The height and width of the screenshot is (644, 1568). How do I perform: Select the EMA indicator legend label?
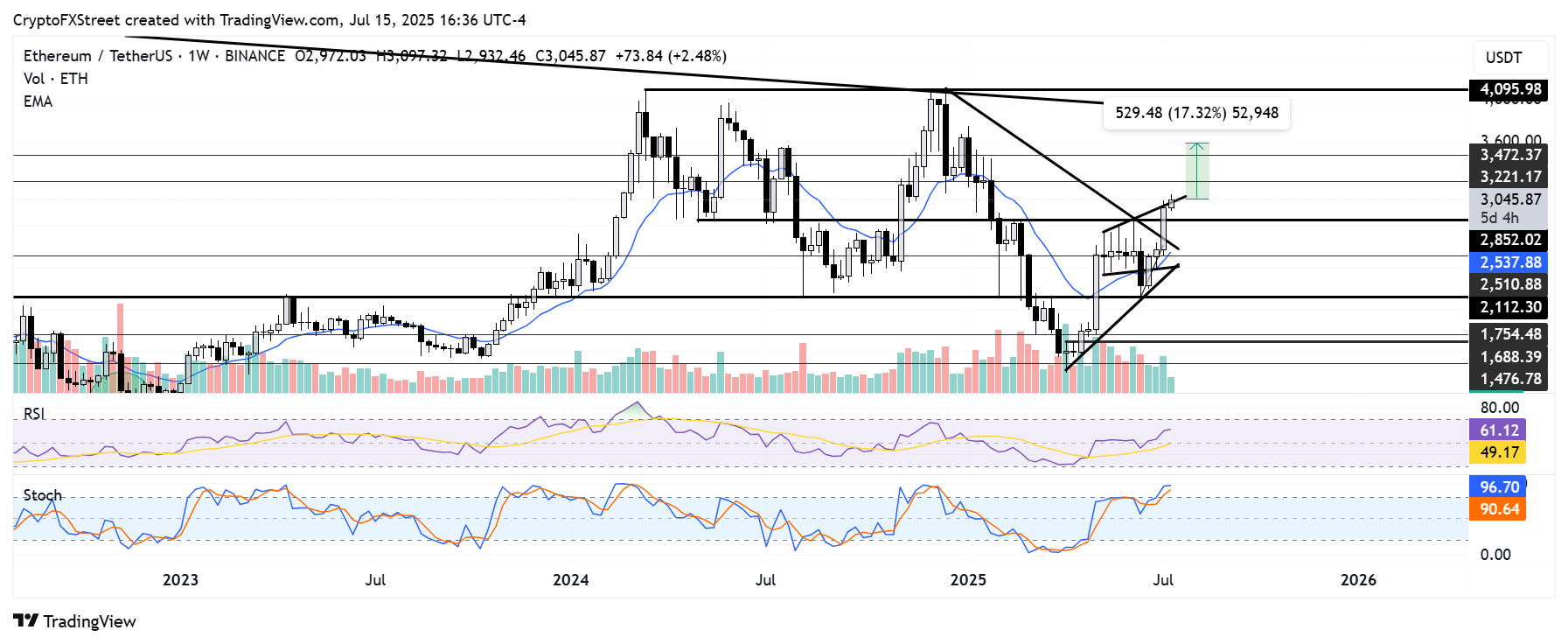coord(38,101)
